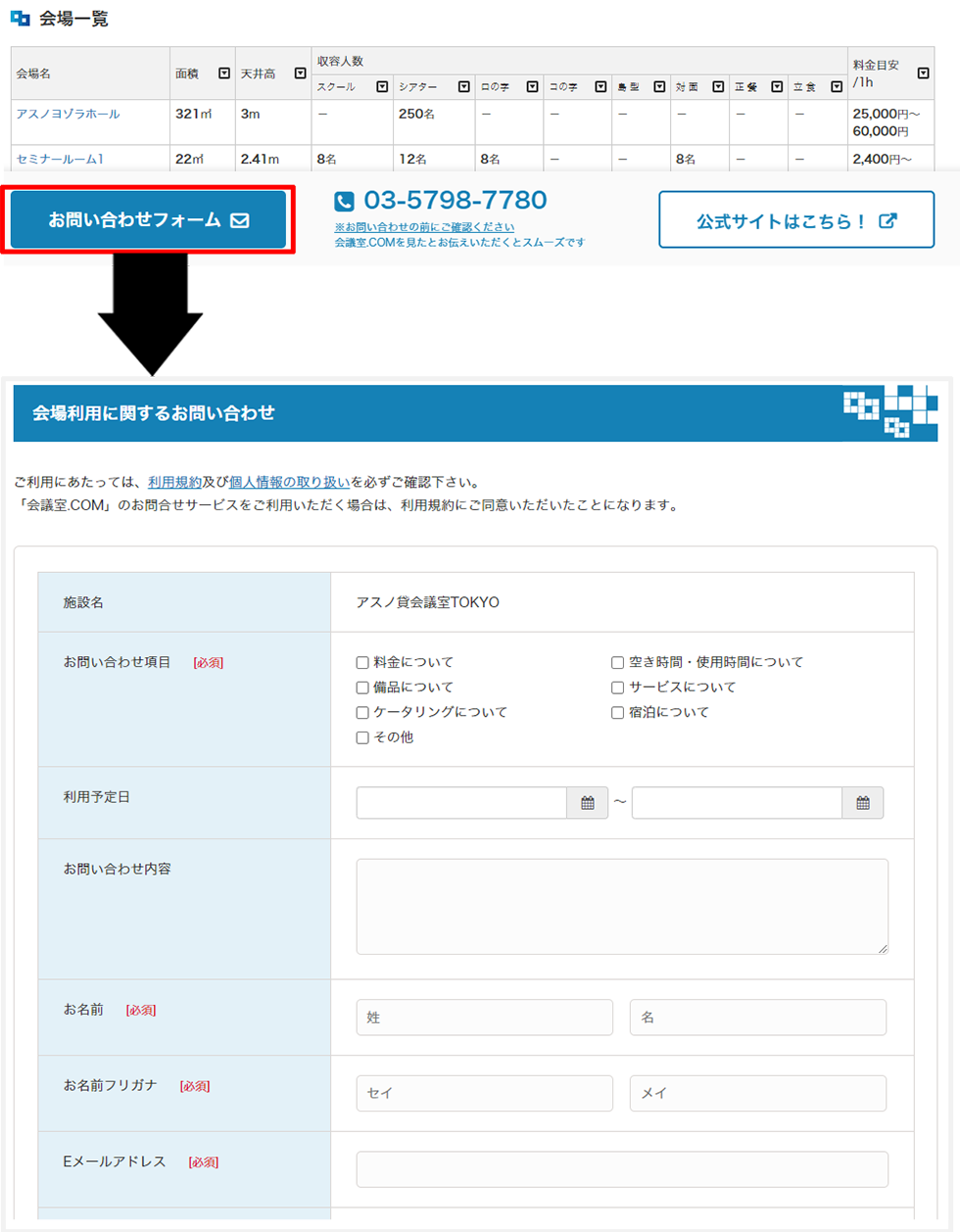This screenshot has height=1232, width=960.
Task: Open the 個人情報の取り扱い link
Action: click(x=289, y=482)
